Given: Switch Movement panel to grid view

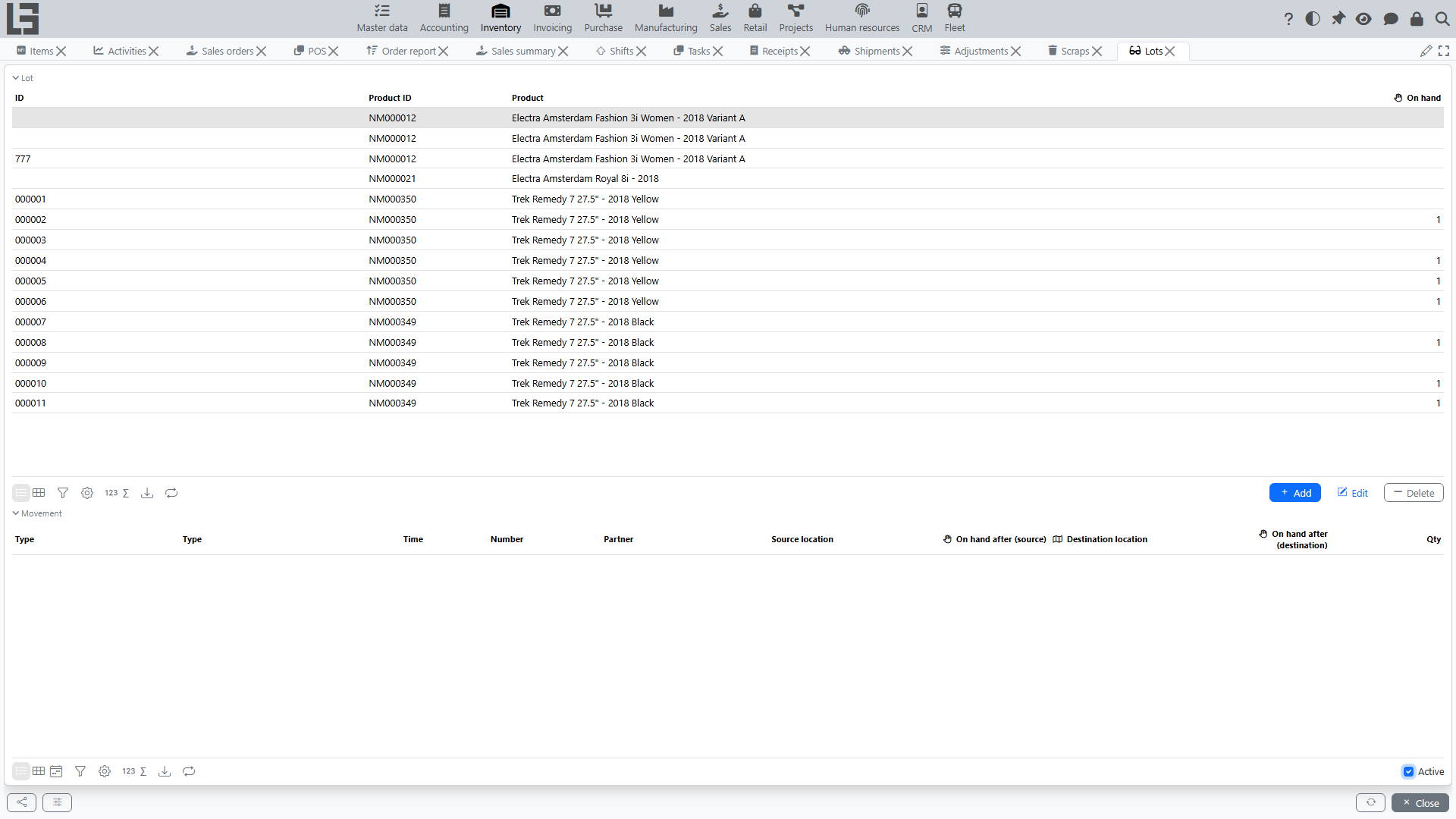Looking at the screenshot, I should click(39, 771).
